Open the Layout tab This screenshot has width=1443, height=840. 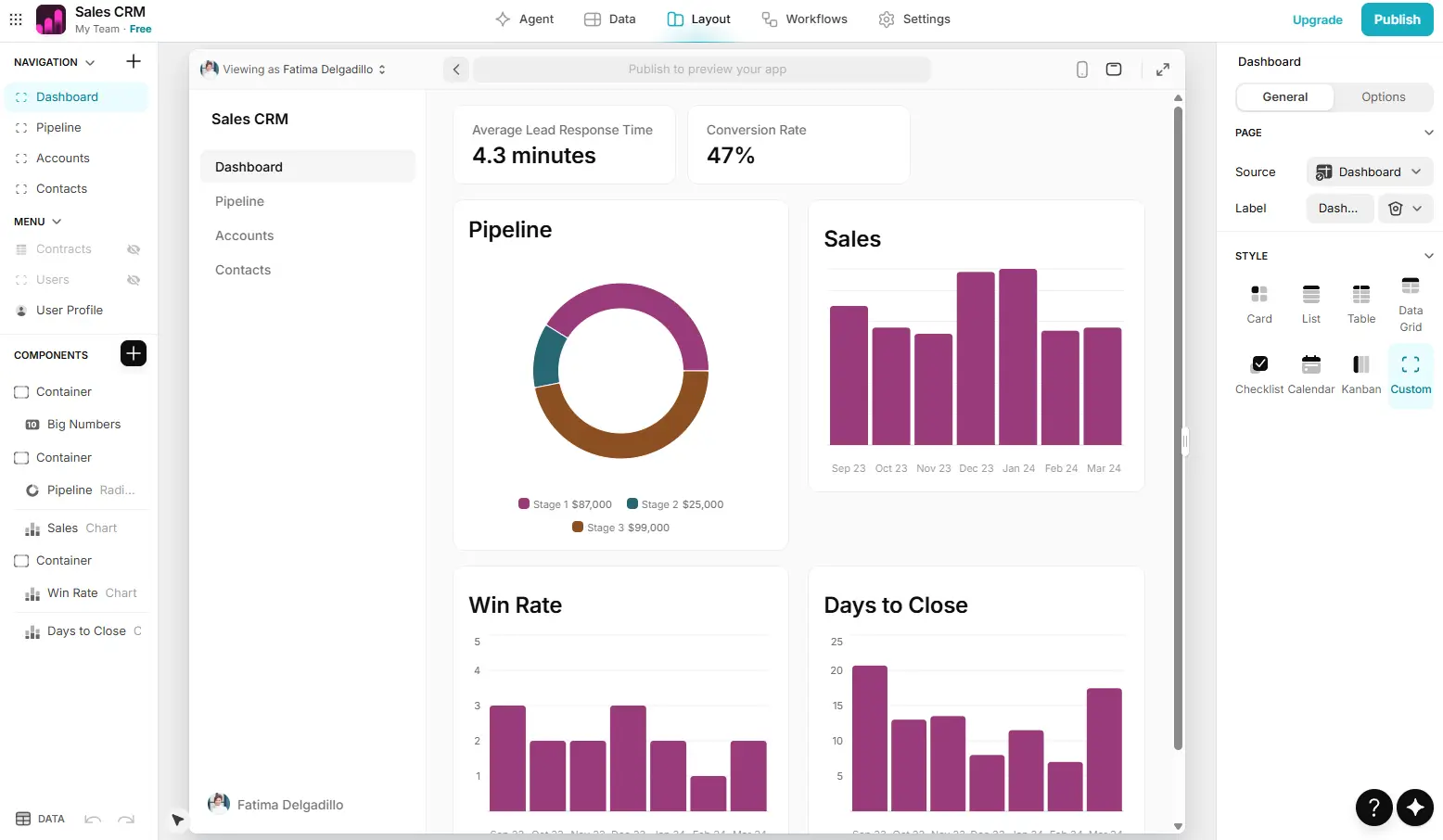[x=699, y=19]
